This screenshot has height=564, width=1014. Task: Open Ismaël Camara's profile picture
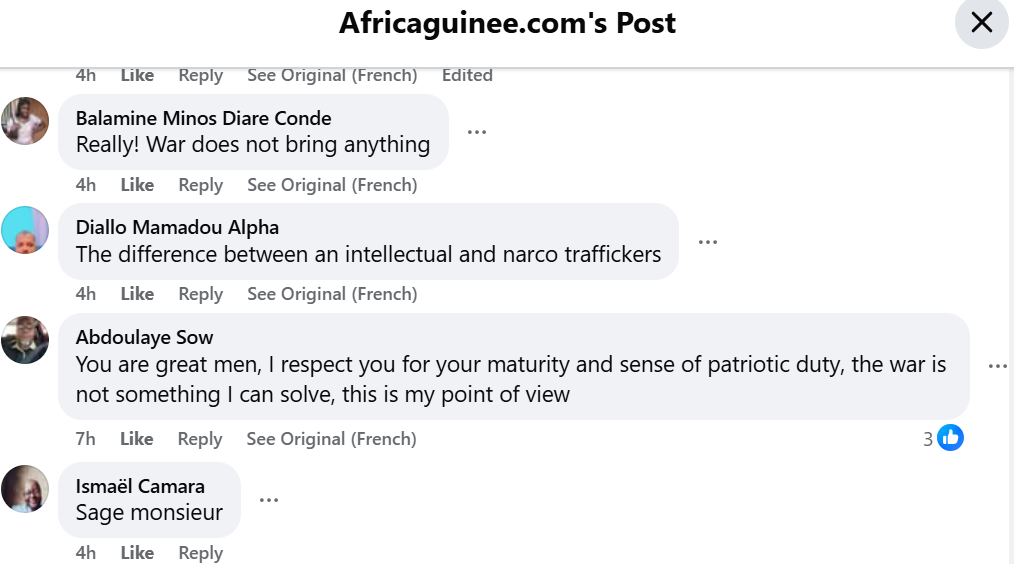pyautogui.click(x=25, y=489)
